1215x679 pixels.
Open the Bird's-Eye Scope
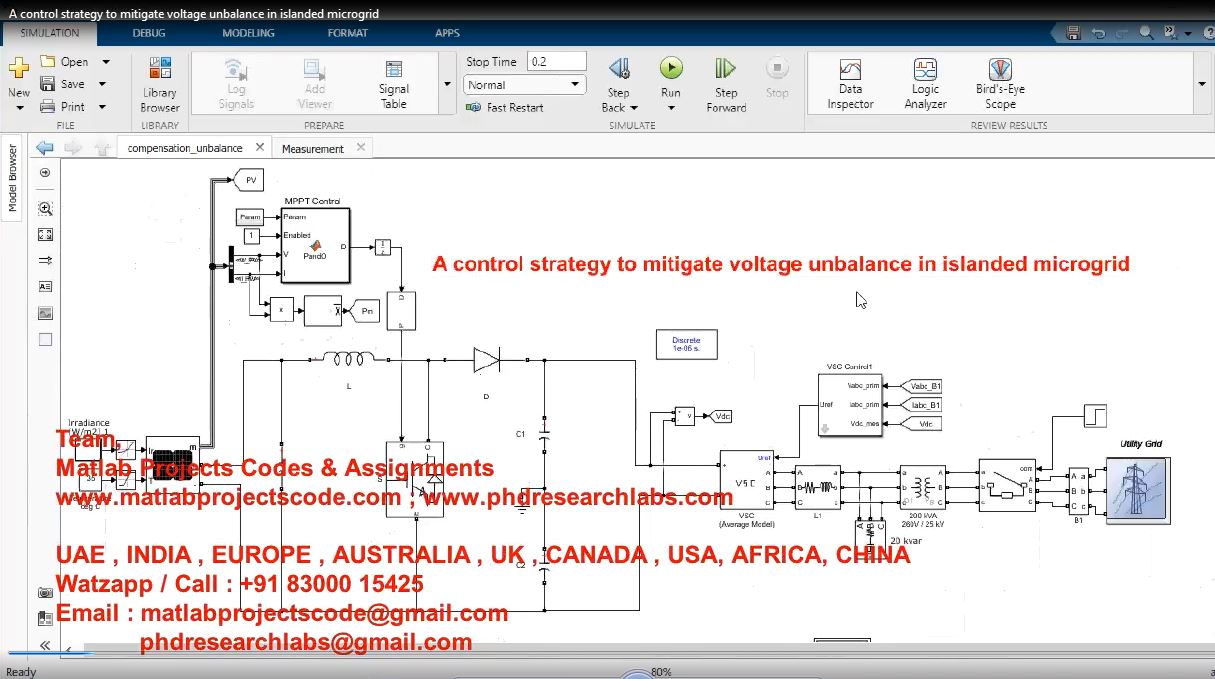tap(1000, 84)
